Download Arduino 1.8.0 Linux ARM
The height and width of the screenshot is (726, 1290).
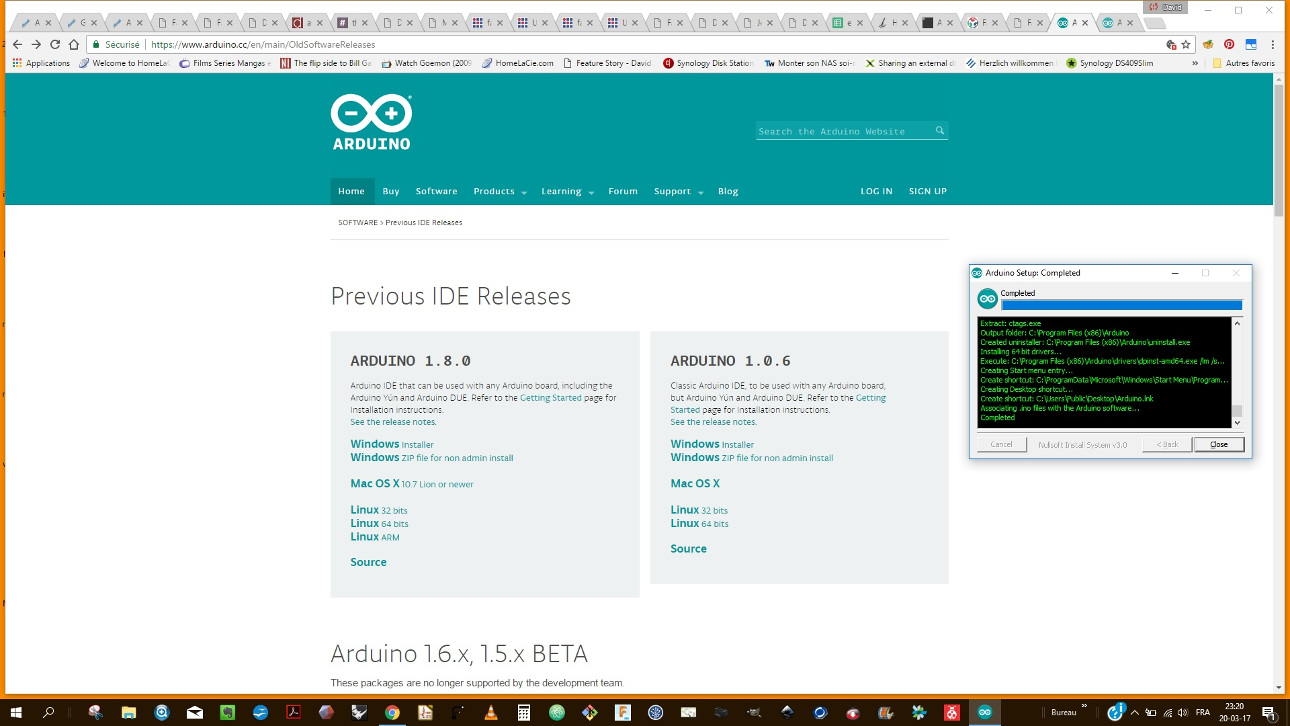coord(375,537)
